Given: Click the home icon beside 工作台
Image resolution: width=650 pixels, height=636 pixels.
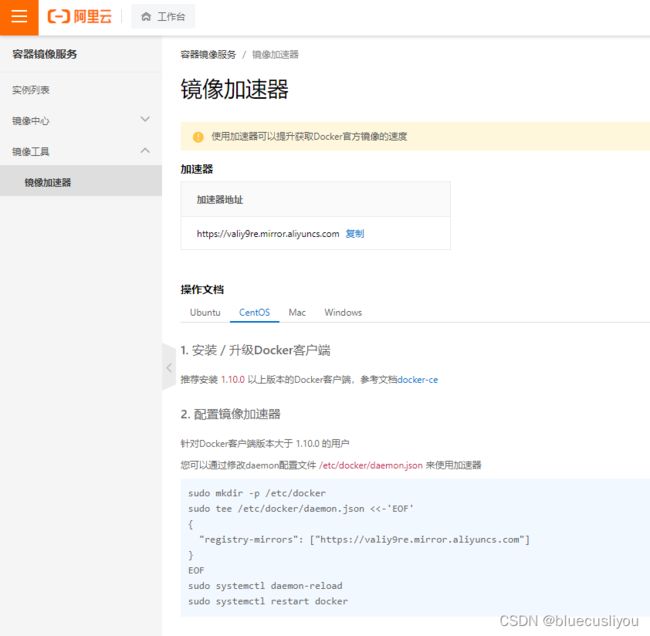Looking at the screenshot, I should pyautogui.click(x=146, y=17).
